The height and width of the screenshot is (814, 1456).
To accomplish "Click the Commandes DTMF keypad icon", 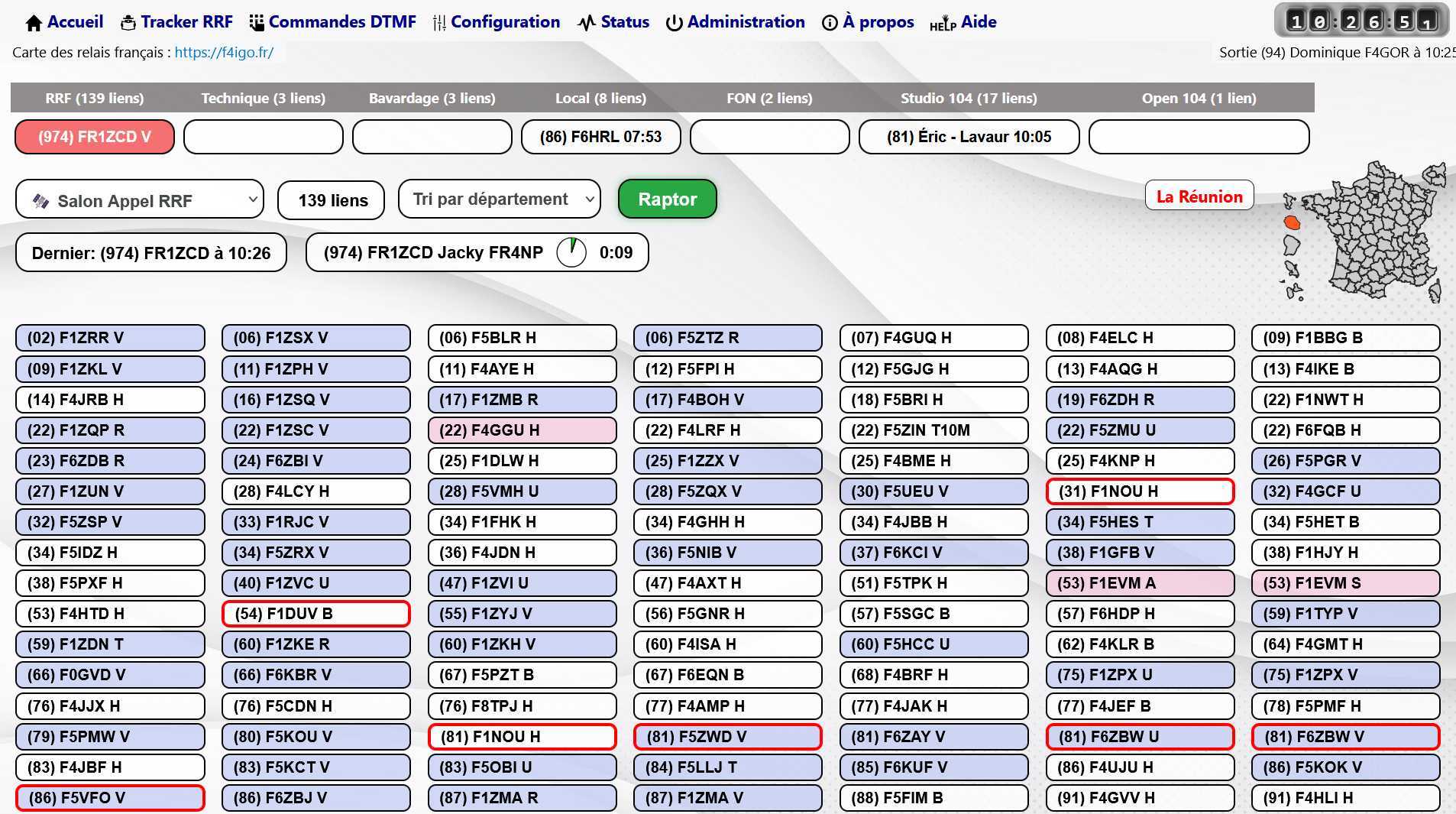I will tap(257, 23).
